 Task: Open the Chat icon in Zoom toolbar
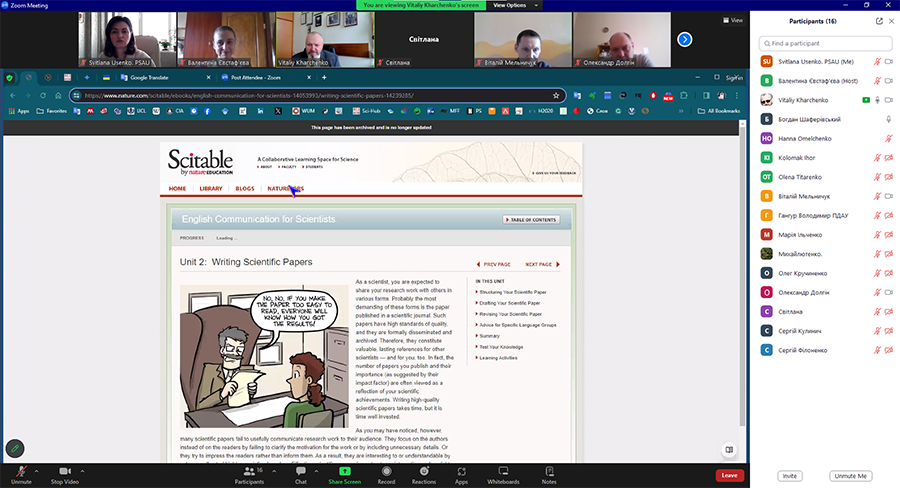tap(301, 471)
